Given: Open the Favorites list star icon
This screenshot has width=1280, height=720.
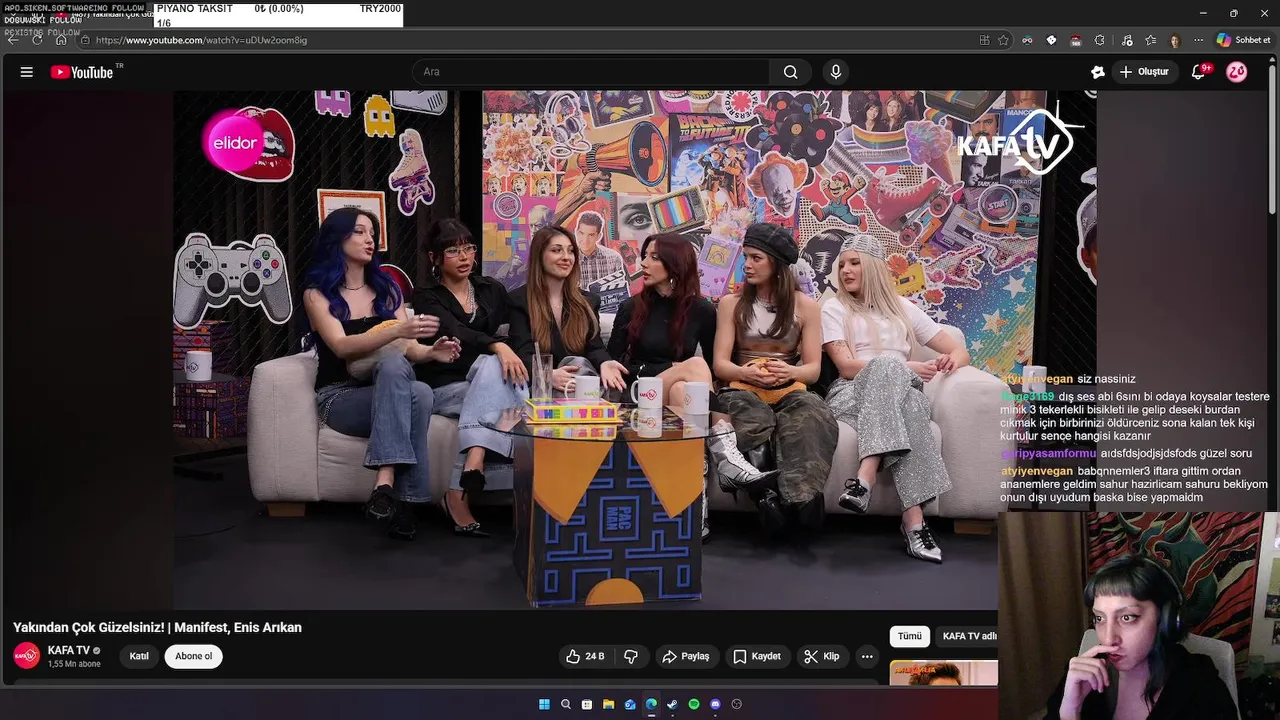Looking at the screenshot, I should tap(1151, 40).
